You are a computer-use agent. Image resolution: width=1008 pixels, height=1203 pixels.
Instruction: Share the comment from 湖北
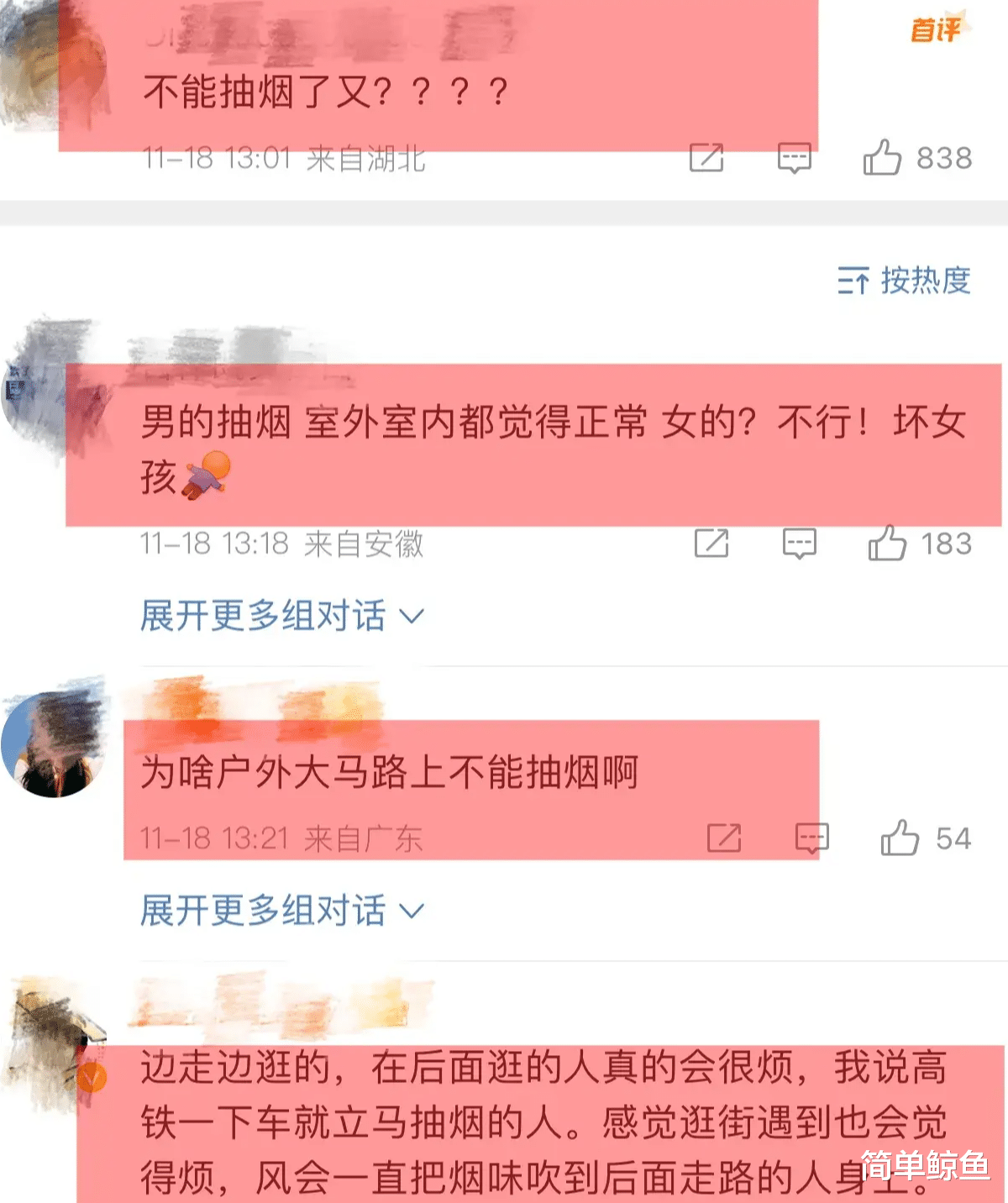tap(706, 157)
